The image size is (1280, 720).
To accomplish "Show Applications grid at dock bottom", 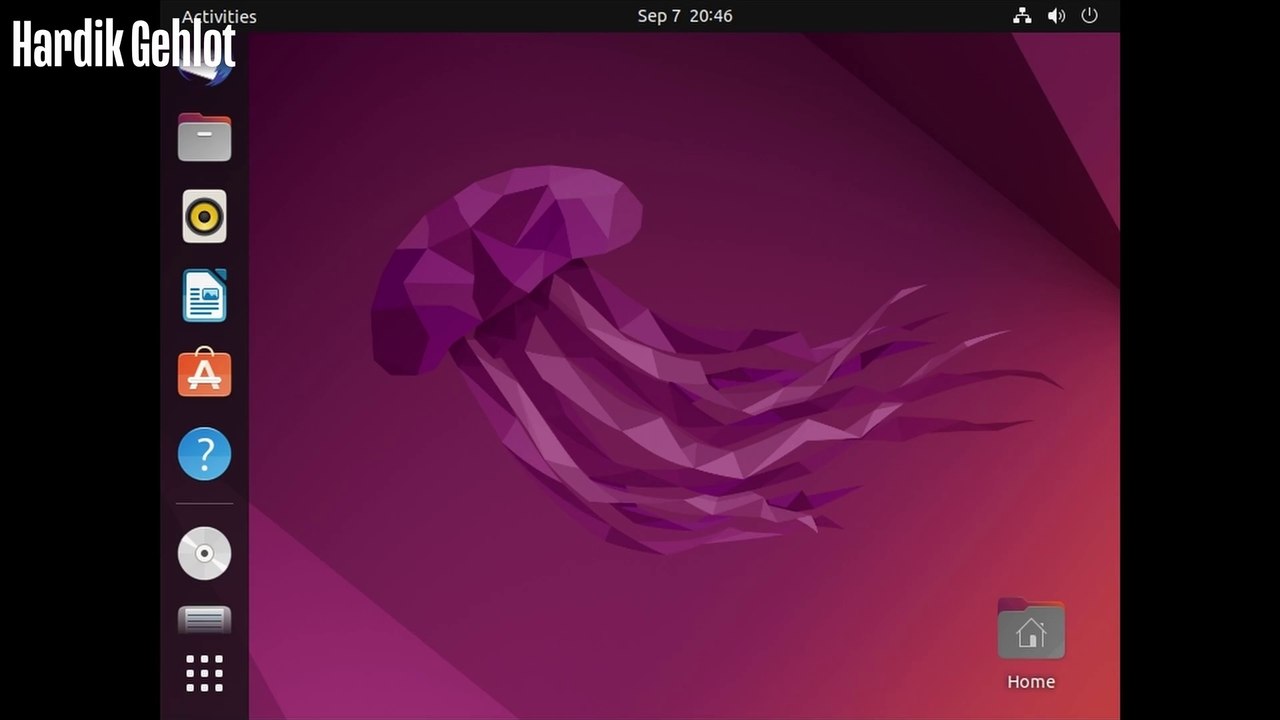I will coord(204,673).
